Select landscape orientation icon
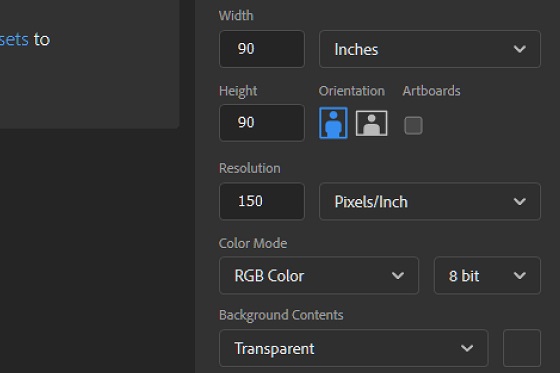 click(x=371, y=123)
